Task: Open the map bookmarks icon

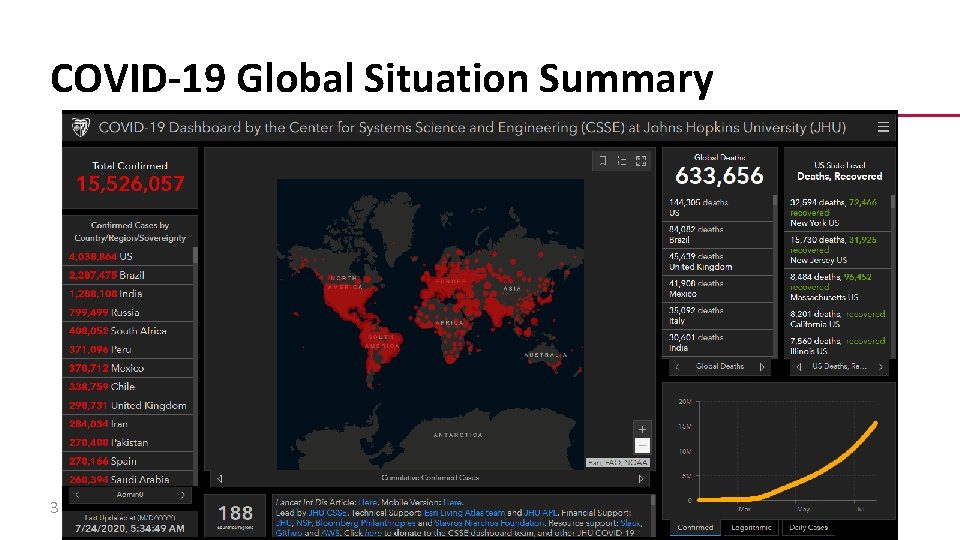Action: pos(602,161)
